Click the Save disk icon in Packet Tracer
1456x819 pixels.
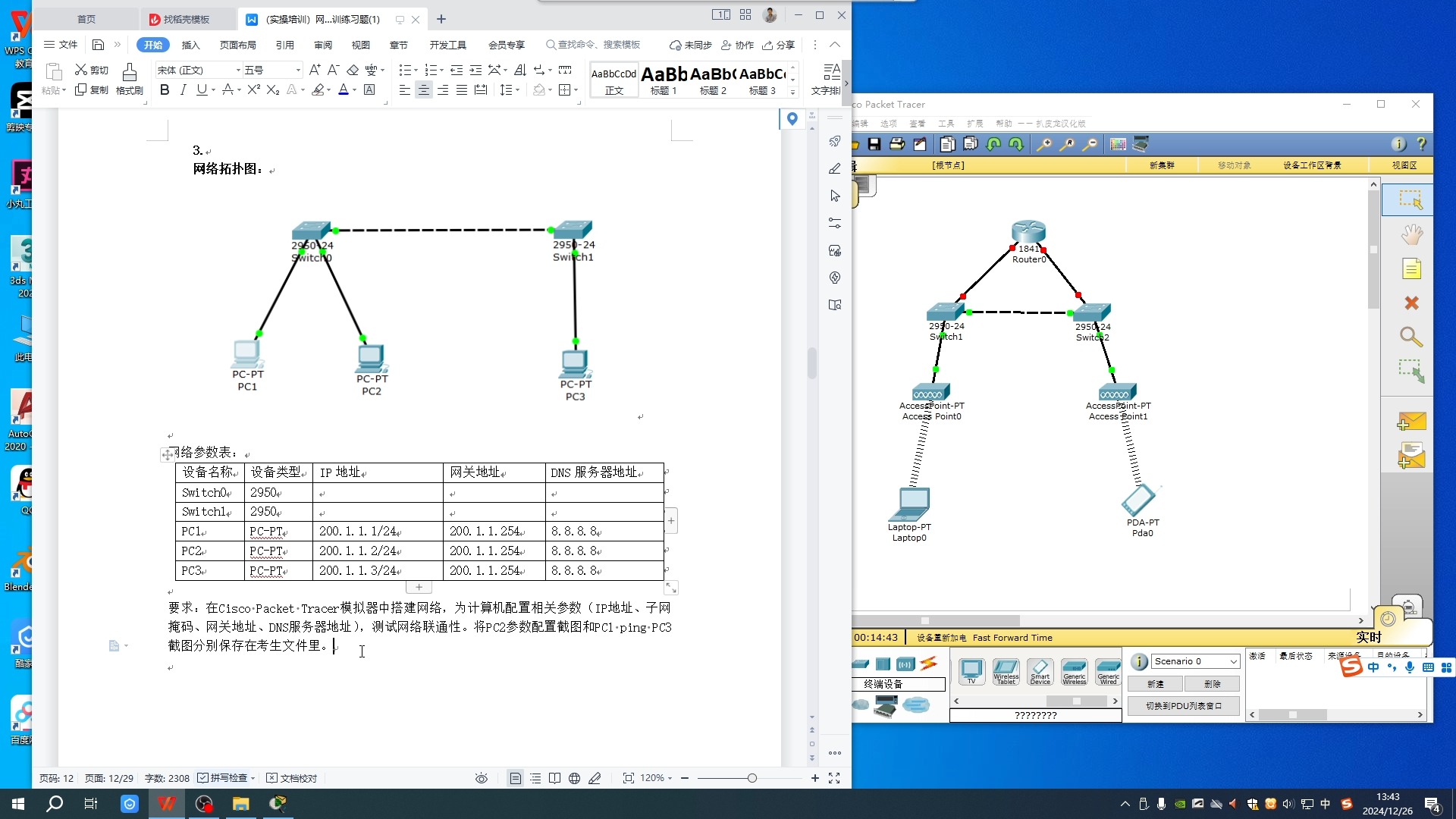(x=874, y=144)
